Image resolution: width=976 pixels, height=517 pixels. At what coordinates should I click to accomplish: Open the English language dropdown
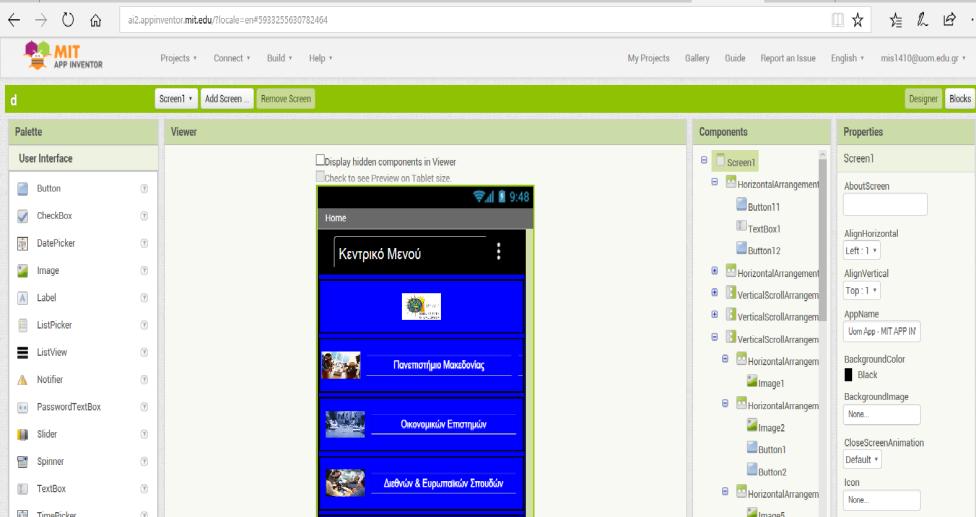click(847, 58)
